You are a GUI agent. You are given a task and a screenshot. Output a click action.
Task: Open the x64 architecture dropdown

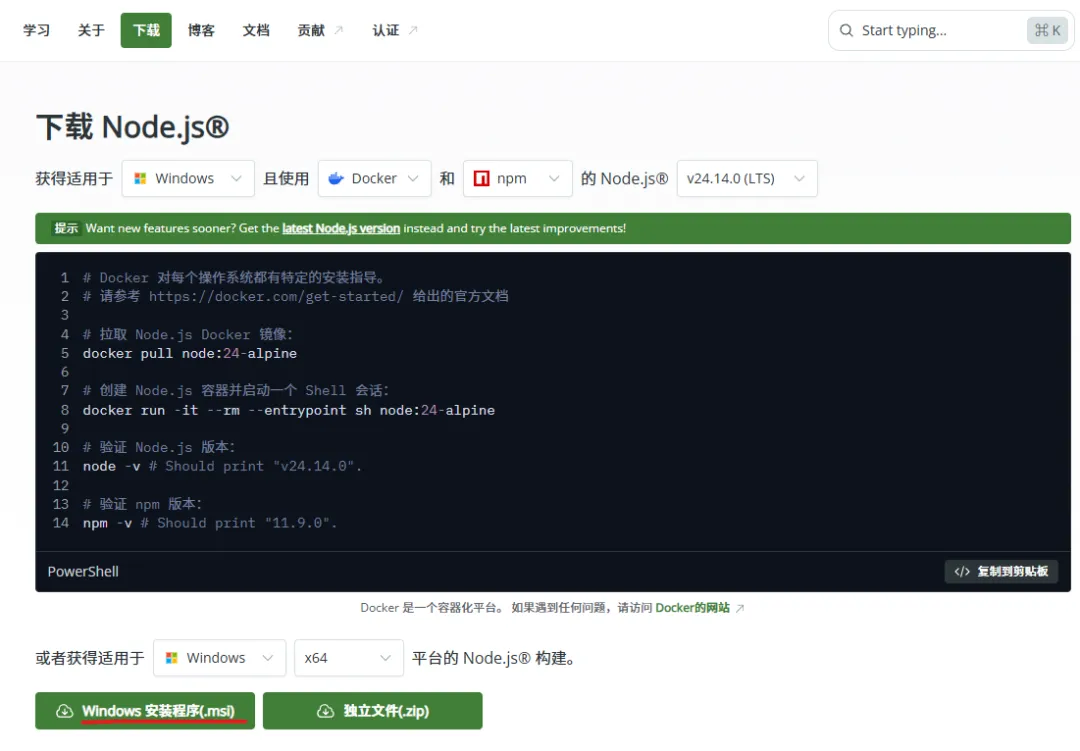[349, 658]
